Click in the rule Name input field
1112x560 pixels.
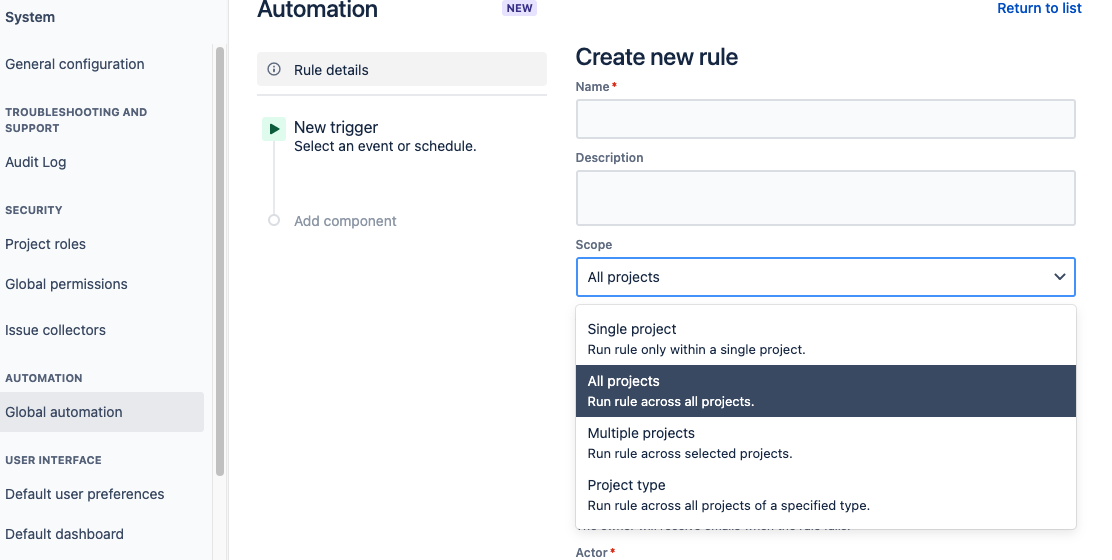point(825,119)
